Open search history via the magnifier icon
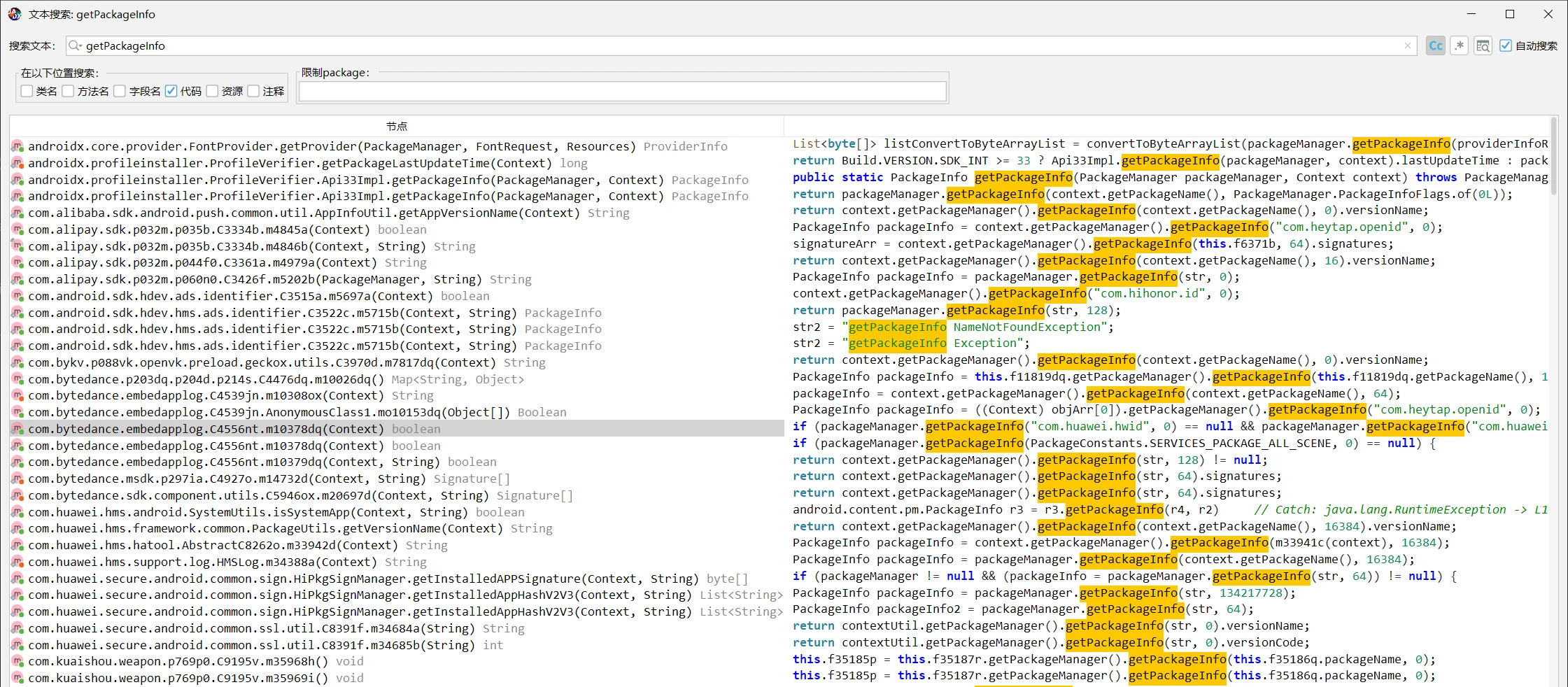 [75, 45]
